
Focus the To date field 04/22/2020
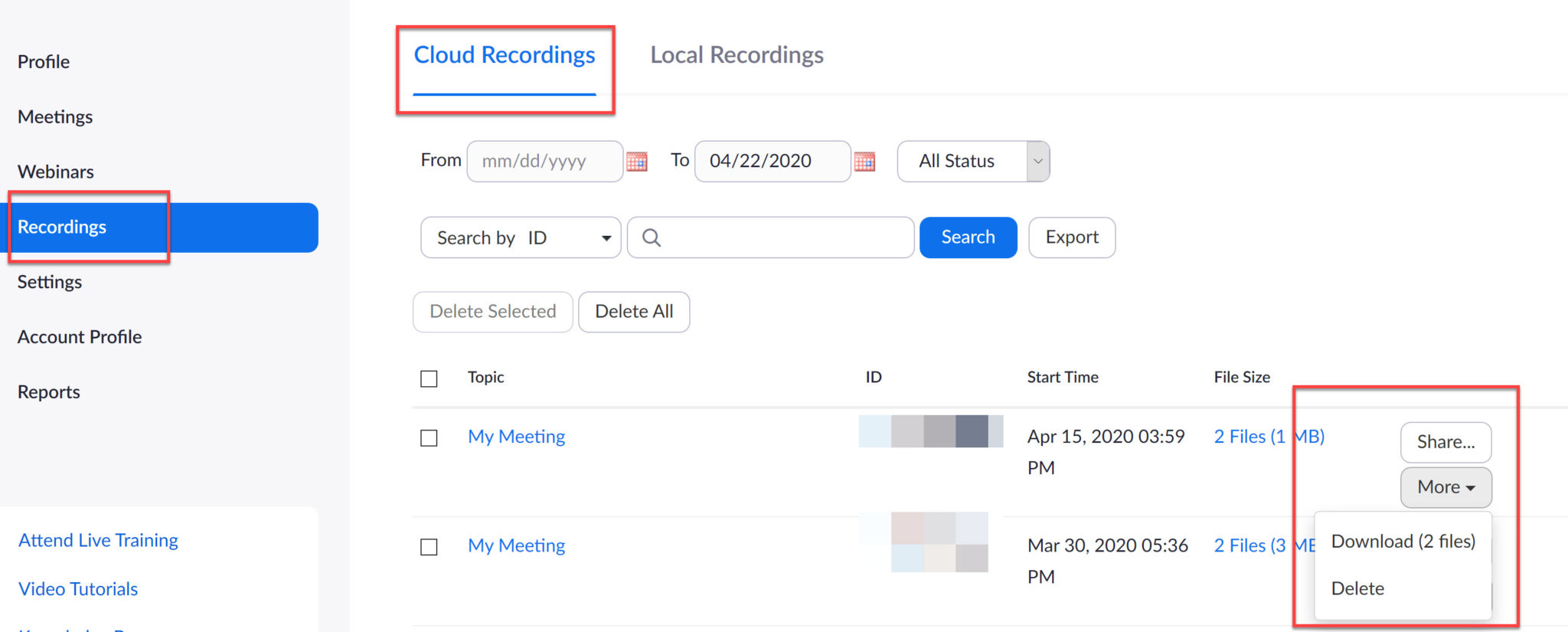pos(773,161)
